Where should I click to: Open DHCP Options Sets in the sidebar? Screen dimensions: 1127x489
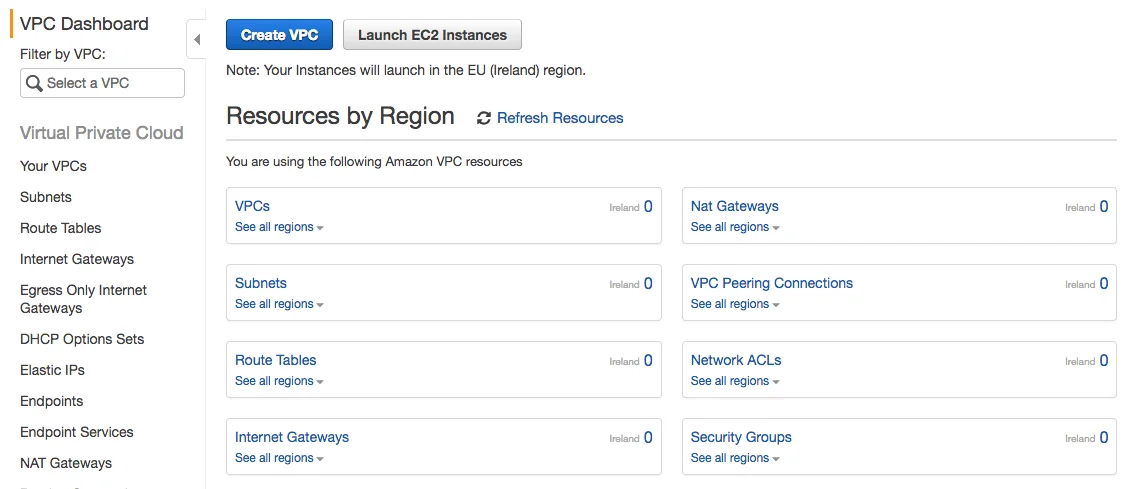[x=82, y=339]
